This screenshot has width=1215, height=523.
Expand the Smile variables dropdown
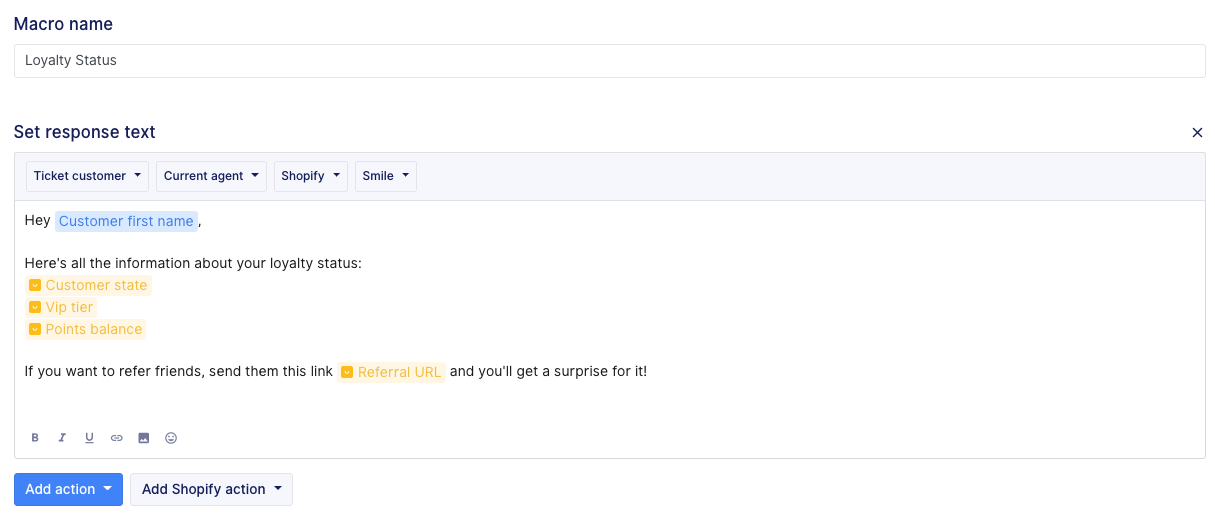[x=385, y=176]
